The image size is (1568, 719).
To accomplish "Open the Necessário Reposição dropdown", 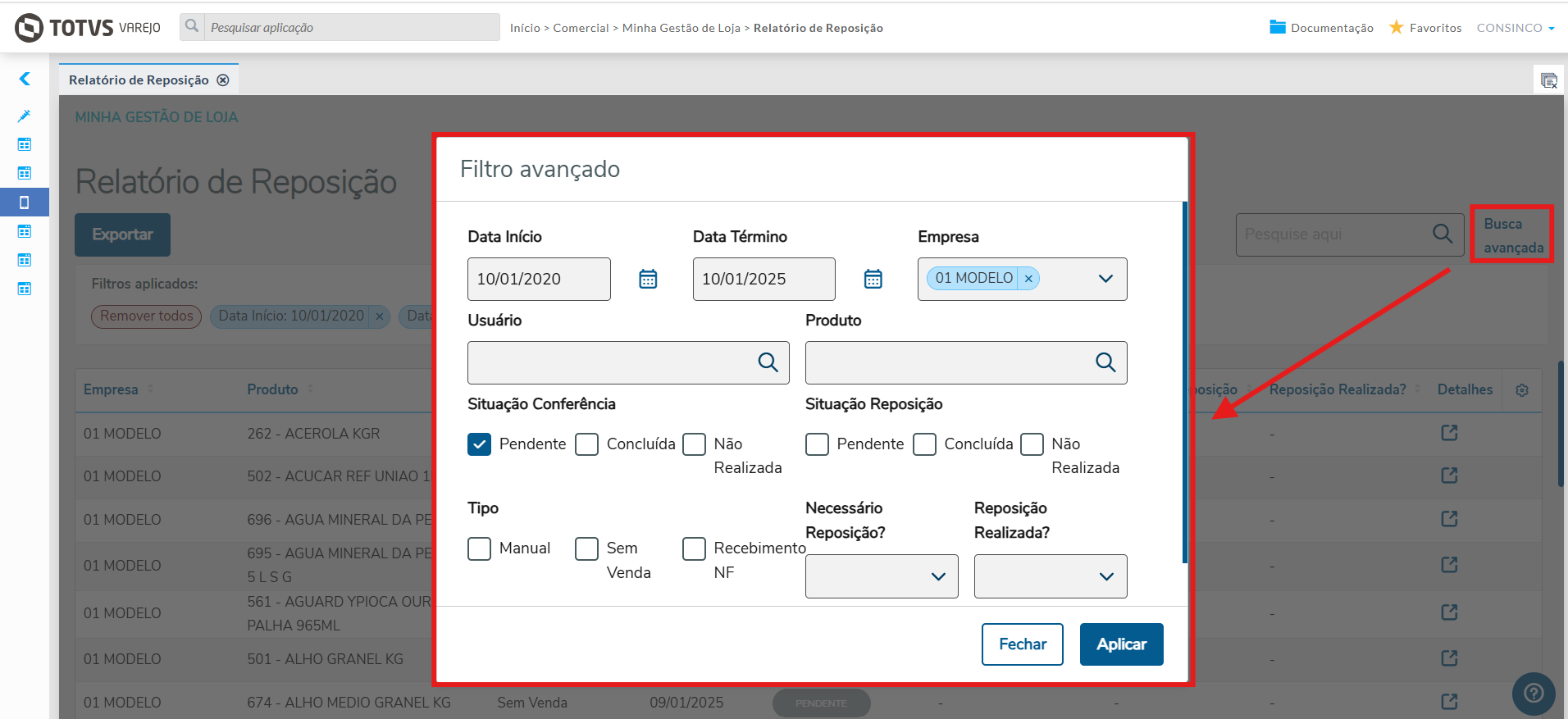I will [x=882, y=576].
